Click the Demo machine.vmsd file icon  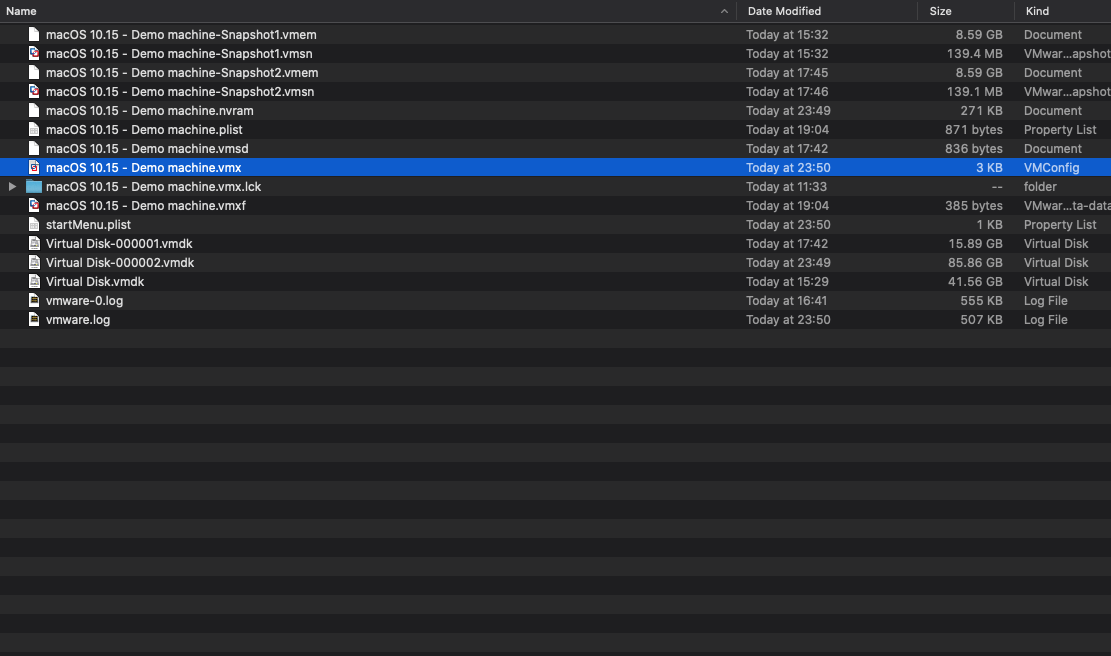(x=33, y=148)
